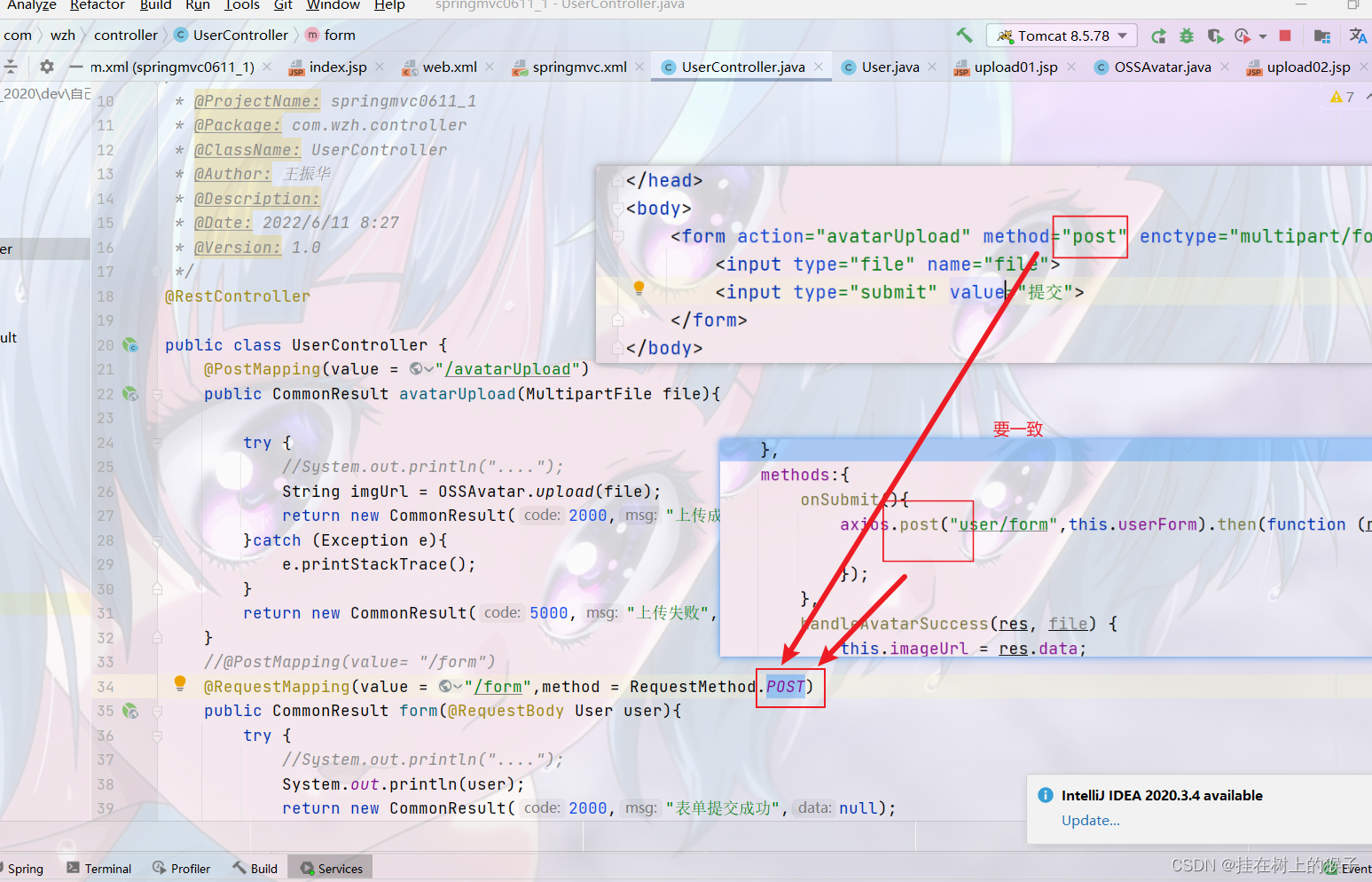Click the Translate icon in the toolbar
The width and height of the screenshot is (1372, 882).
[1358, 35]
